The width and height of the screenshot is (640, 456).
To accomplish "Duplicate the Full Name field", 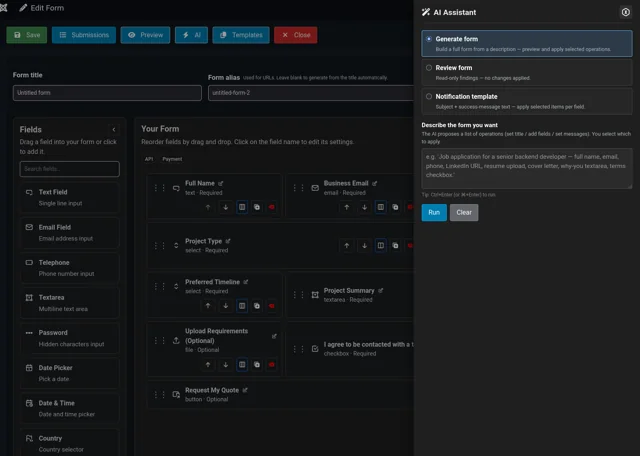I will click(x=257, y=207).
